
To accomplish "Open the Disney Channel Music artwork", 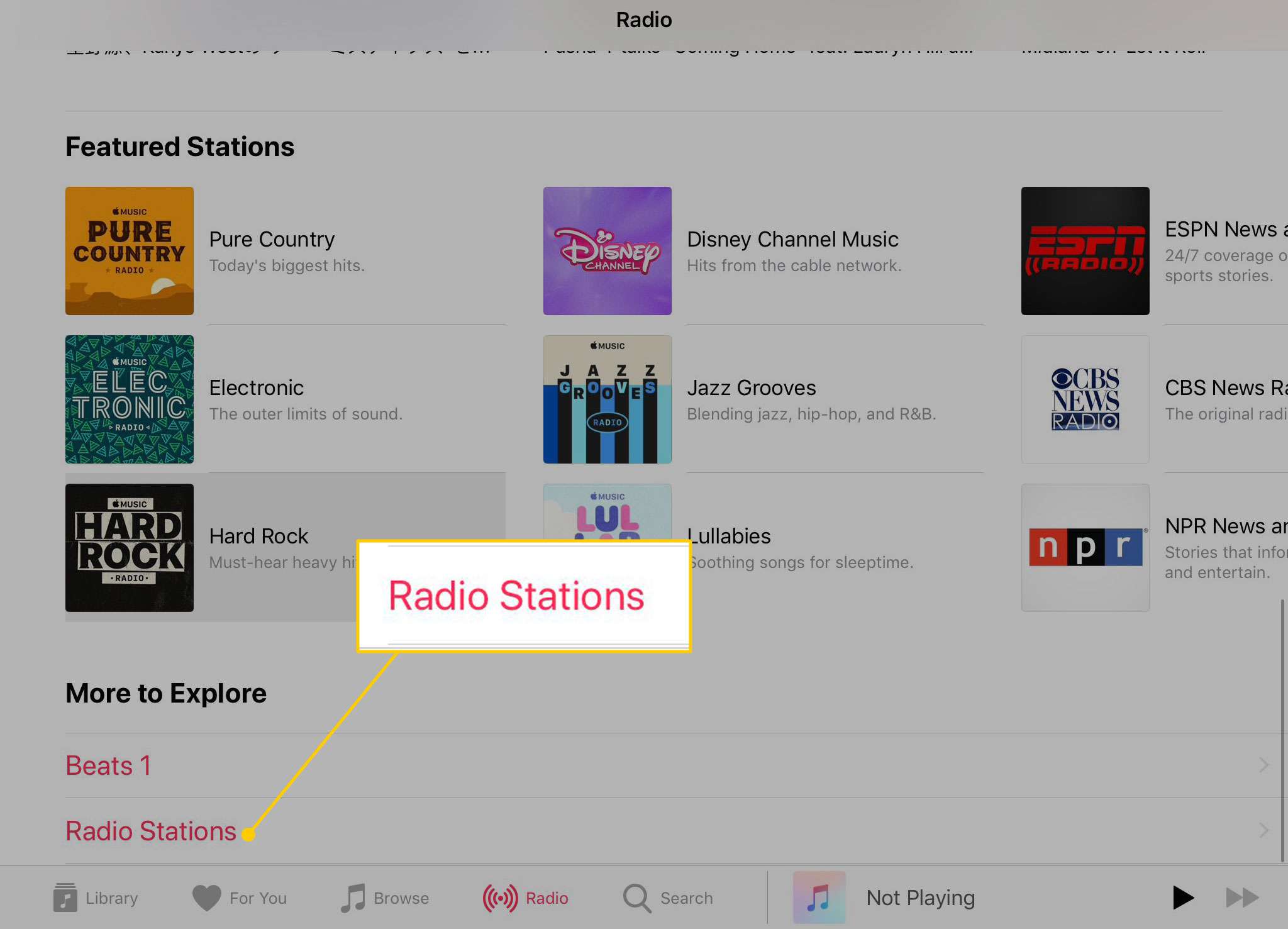I will pyautogui.click(x=608, y=251).
